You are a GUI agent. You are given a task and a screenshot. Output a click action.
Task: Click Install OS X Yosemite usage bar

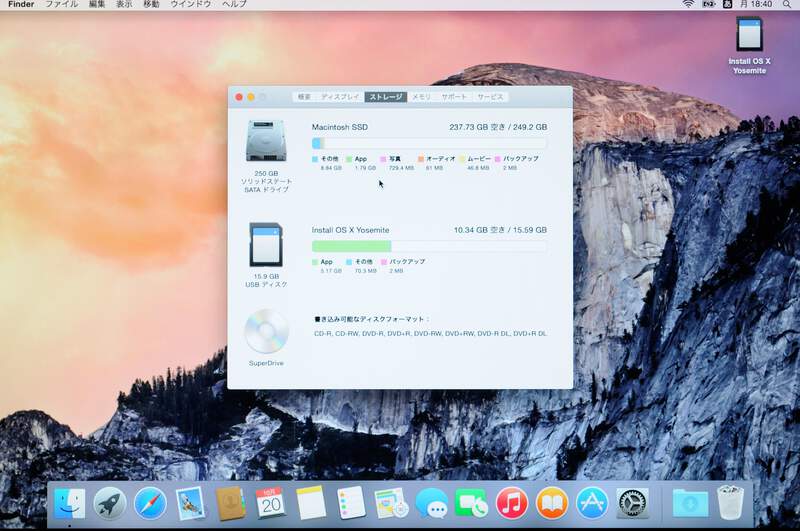429,246
